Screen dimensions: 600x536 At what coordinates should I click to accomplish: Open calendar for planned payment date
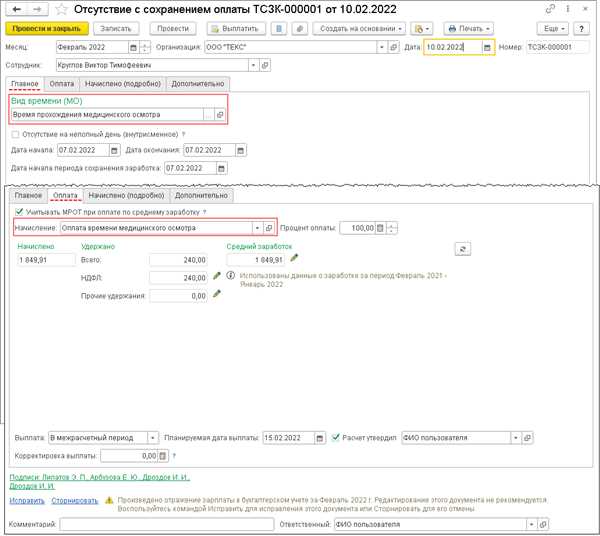[322, 438]
